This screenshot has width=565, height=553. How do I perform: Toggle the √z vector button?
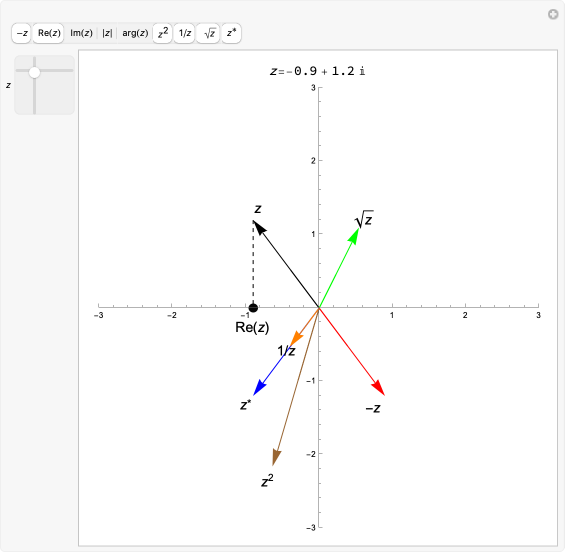click(208, 33)
